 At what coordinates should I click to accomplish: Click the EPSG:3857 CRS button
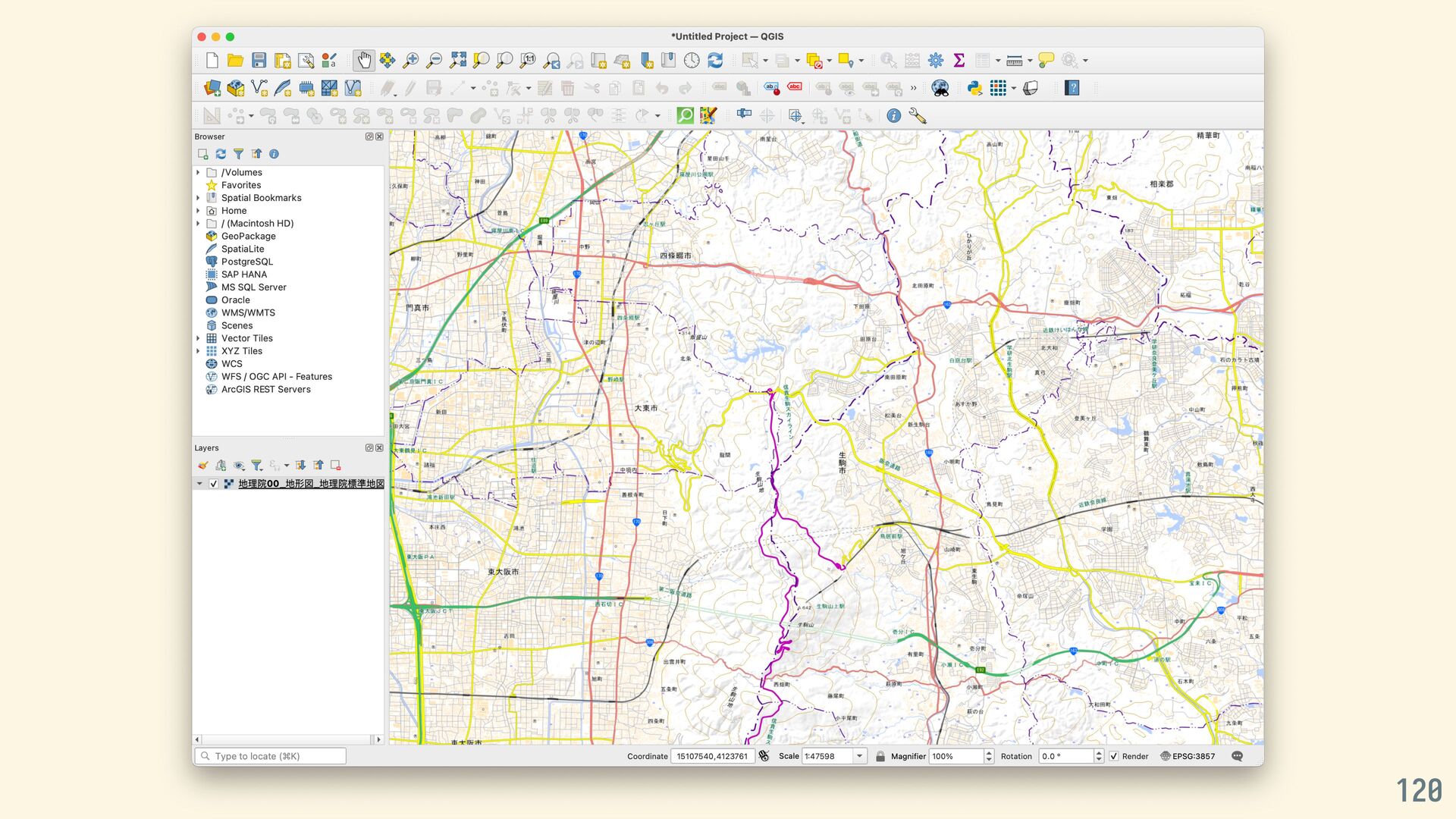(1188, 756)
